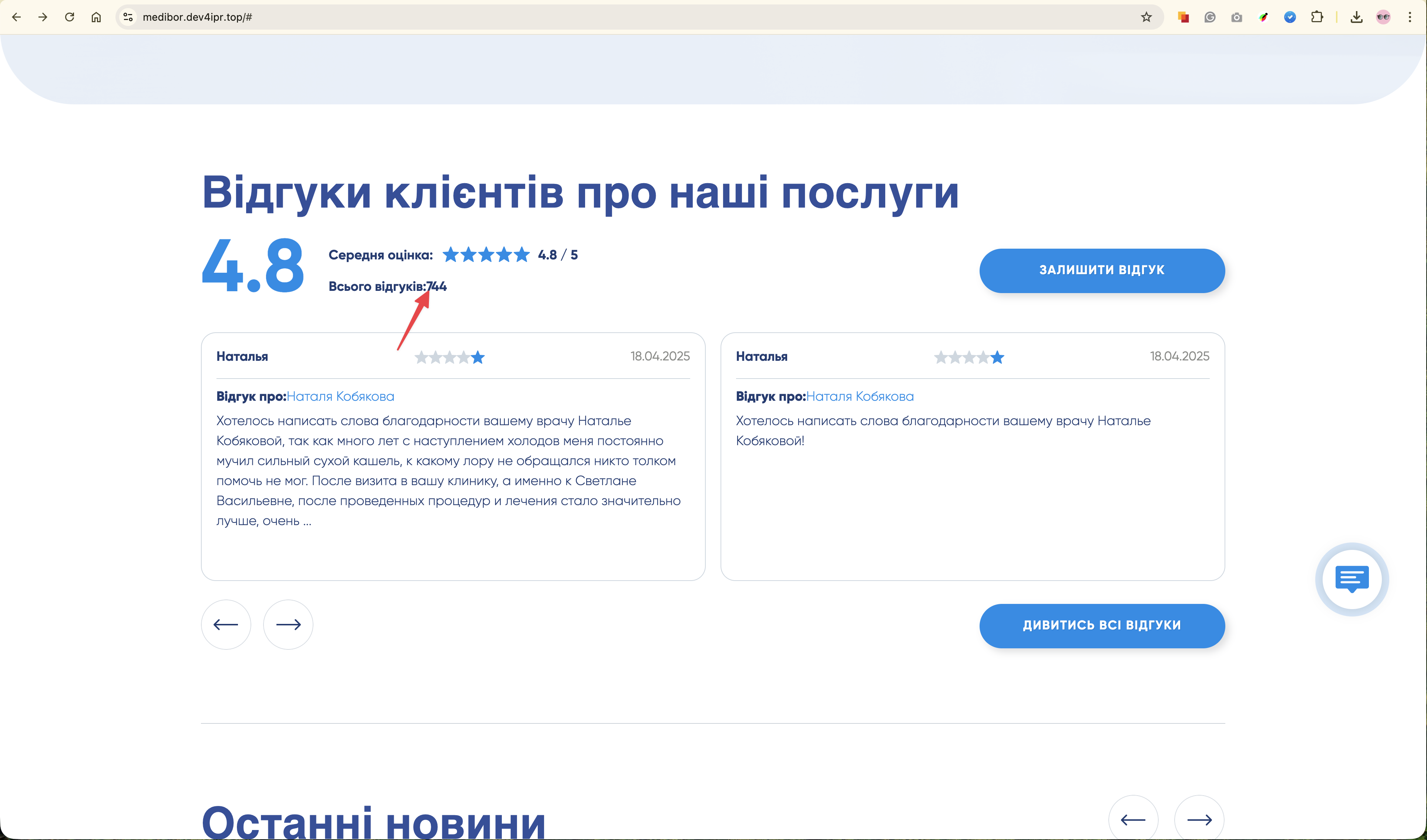1427x840 pixels.
Task: Open the browser profile avatar
Action: [x=1383, y=17]
